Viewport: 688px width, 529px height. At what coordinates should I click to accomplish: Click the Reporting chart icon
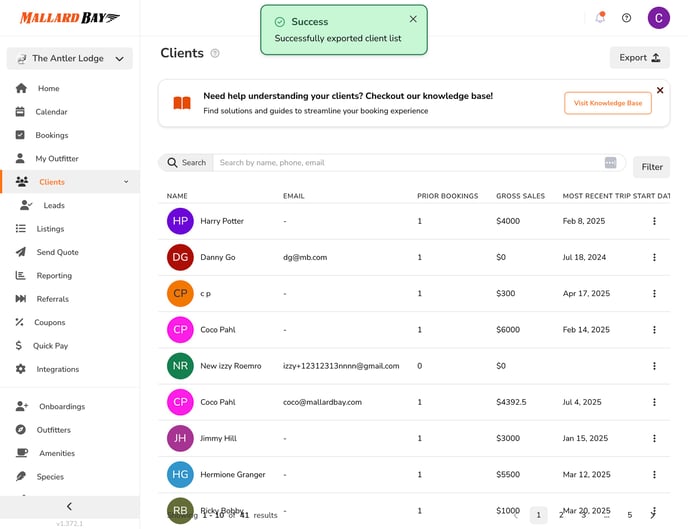(21, 275)
